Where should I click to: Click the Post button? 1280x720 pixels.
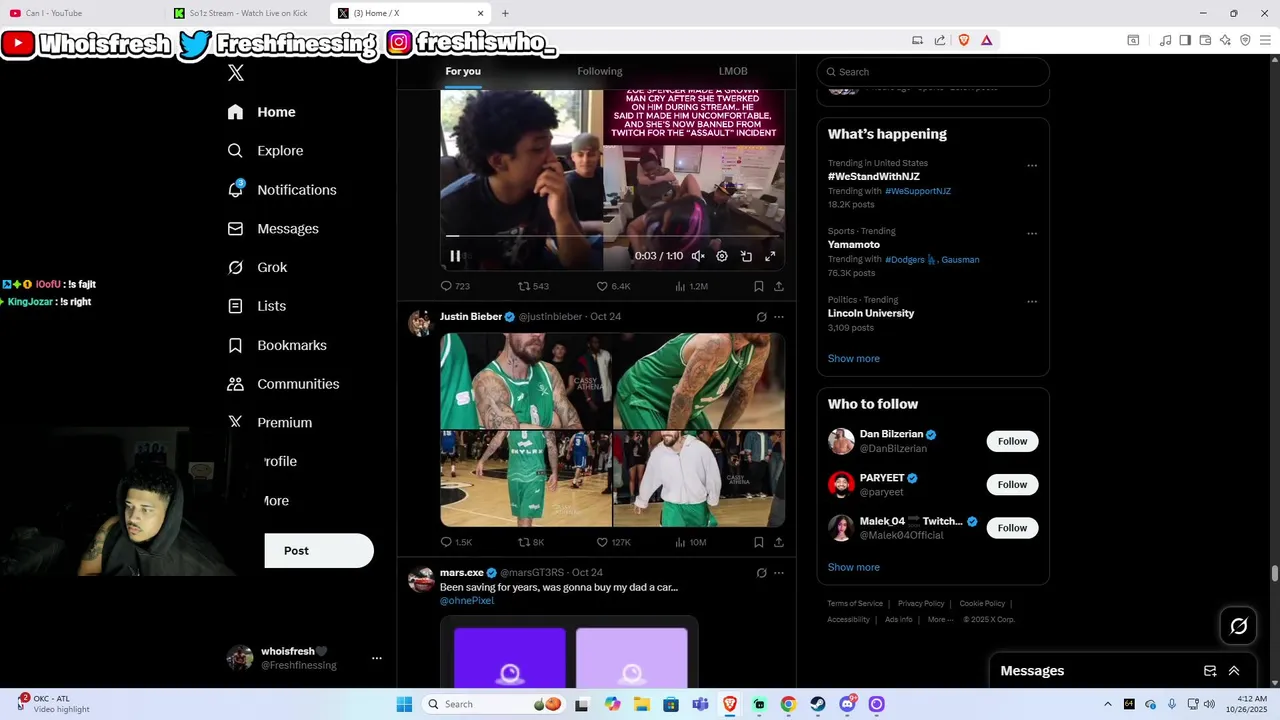[x=319, y=551]
